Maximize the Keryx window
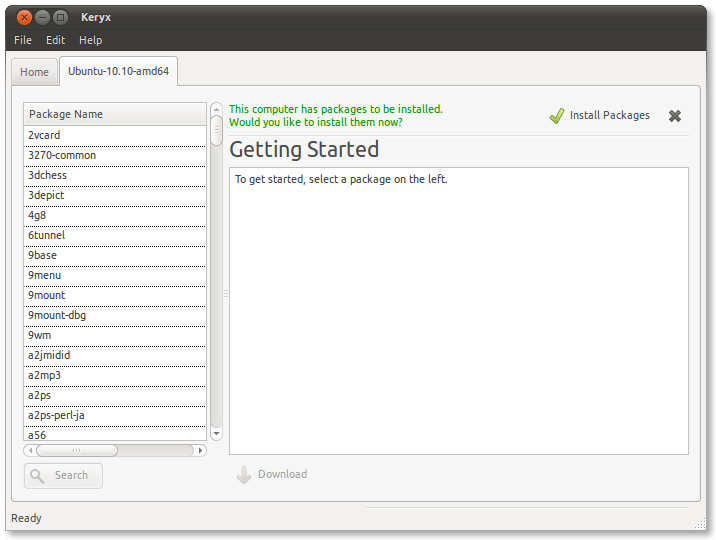Screen dimensions: 716x540 click(60, 18)
